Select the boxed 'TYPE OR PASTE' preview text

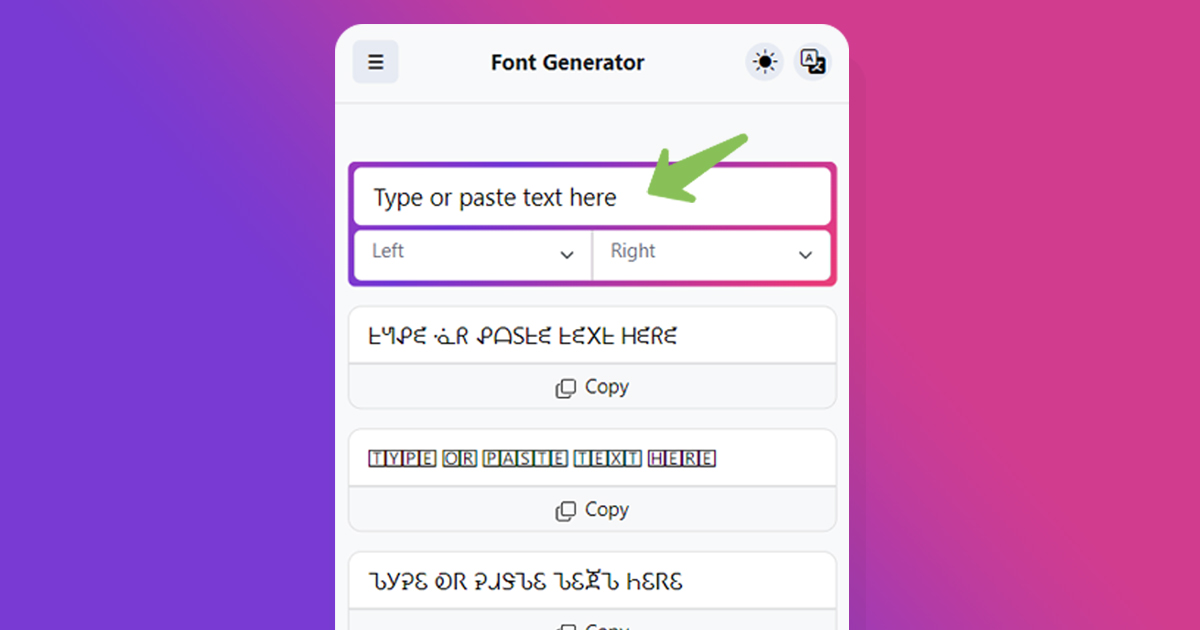pyautogui.click(x=540, y=458)
